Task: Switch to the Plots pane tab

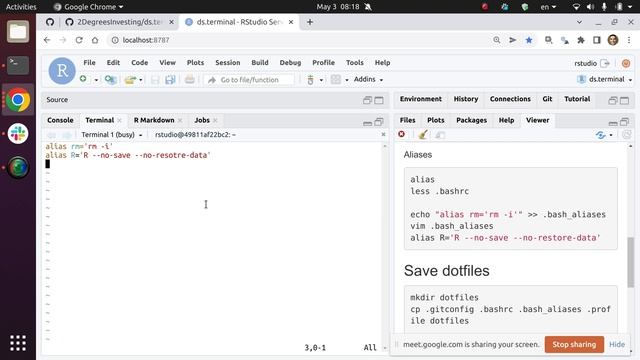Action: (436, 120)
